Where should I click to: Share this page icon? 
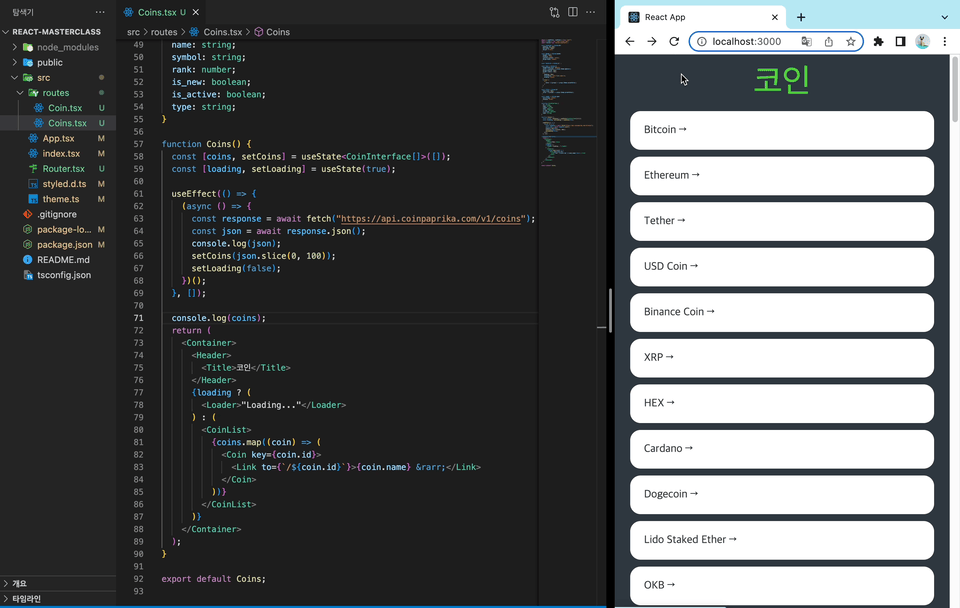[x=828, y=42]
